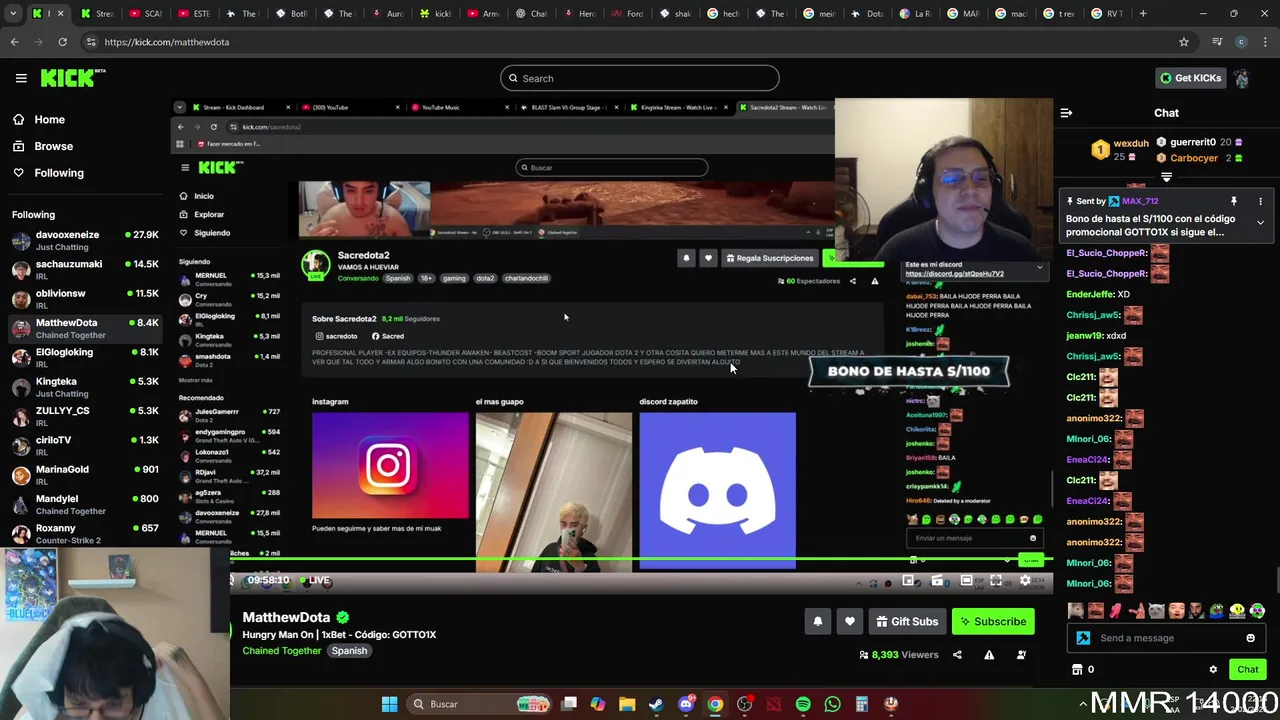Expand the pinned message chevron
This screenshot has height=720, width=1280.
tap(1260, 222)
